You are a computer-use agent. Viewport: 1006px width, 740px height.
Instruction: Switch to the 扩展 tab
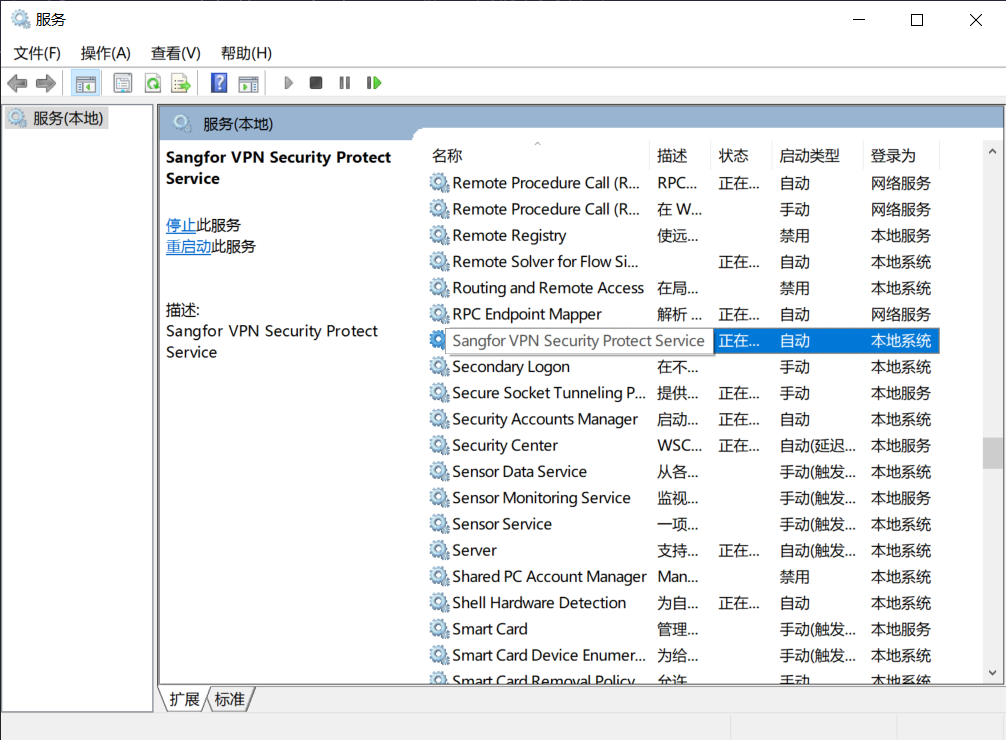click(x=184, y=699)
